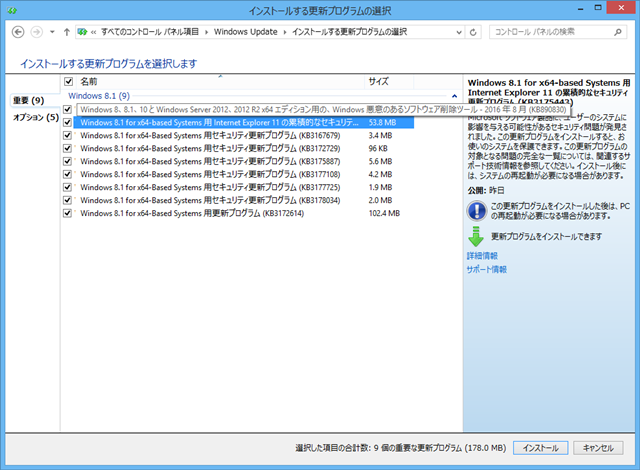Select the Internet Explorer 11 update row text
This screenshot has width=640, height=470.
pyautogui.click(x=219, y=122)
